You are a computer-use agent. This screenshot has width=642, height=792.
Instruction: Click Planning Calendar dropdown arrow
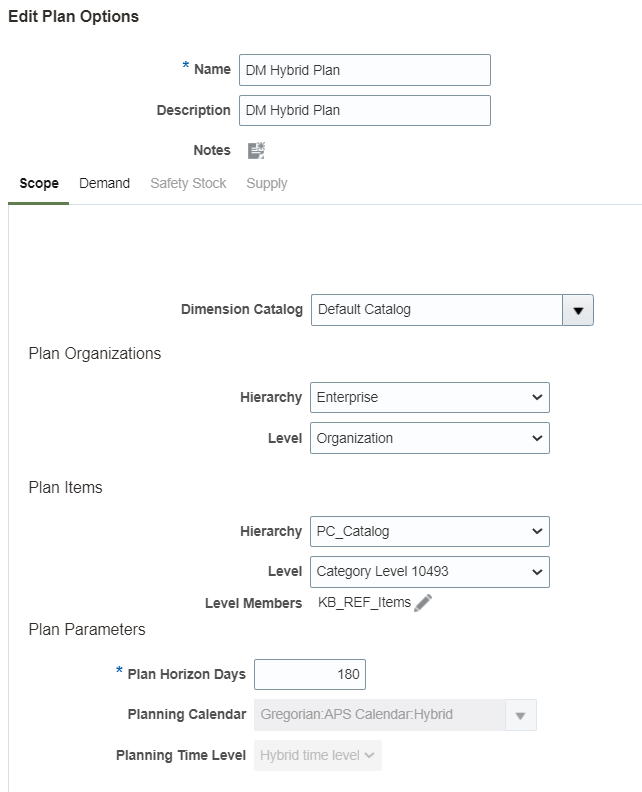point(521,715)
